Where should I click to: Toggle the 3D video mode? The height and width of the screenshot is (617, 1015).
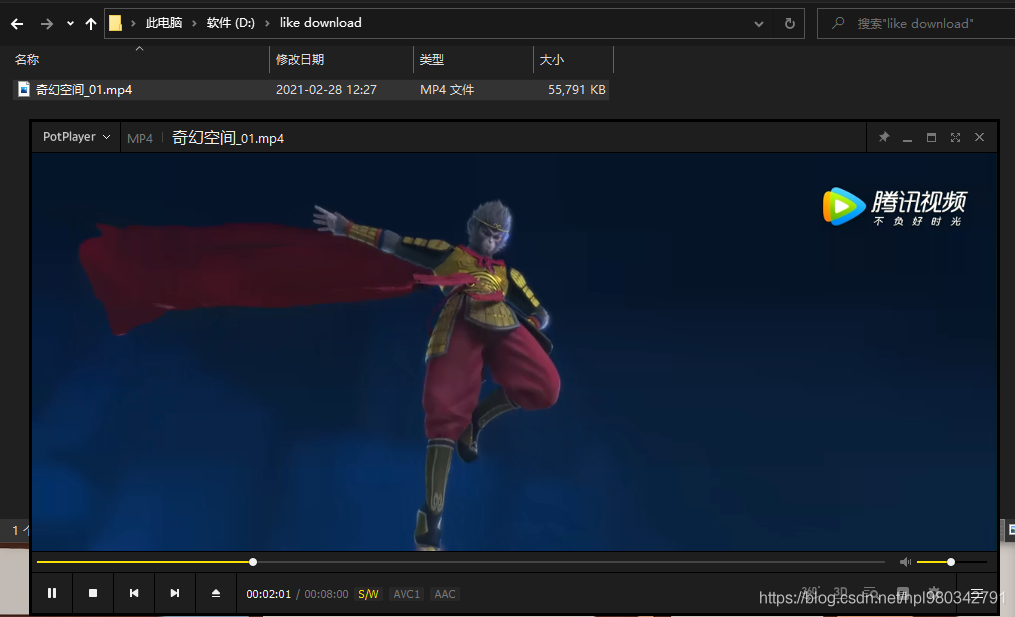tap(840, 592)
